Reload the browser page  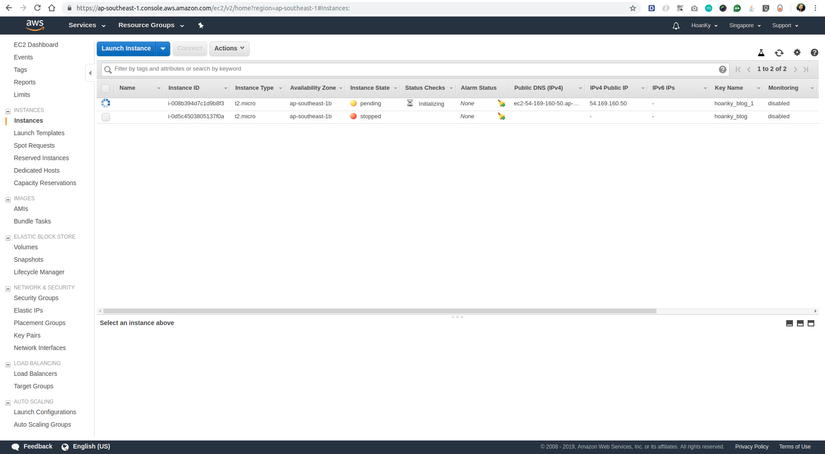coord(37,8)
